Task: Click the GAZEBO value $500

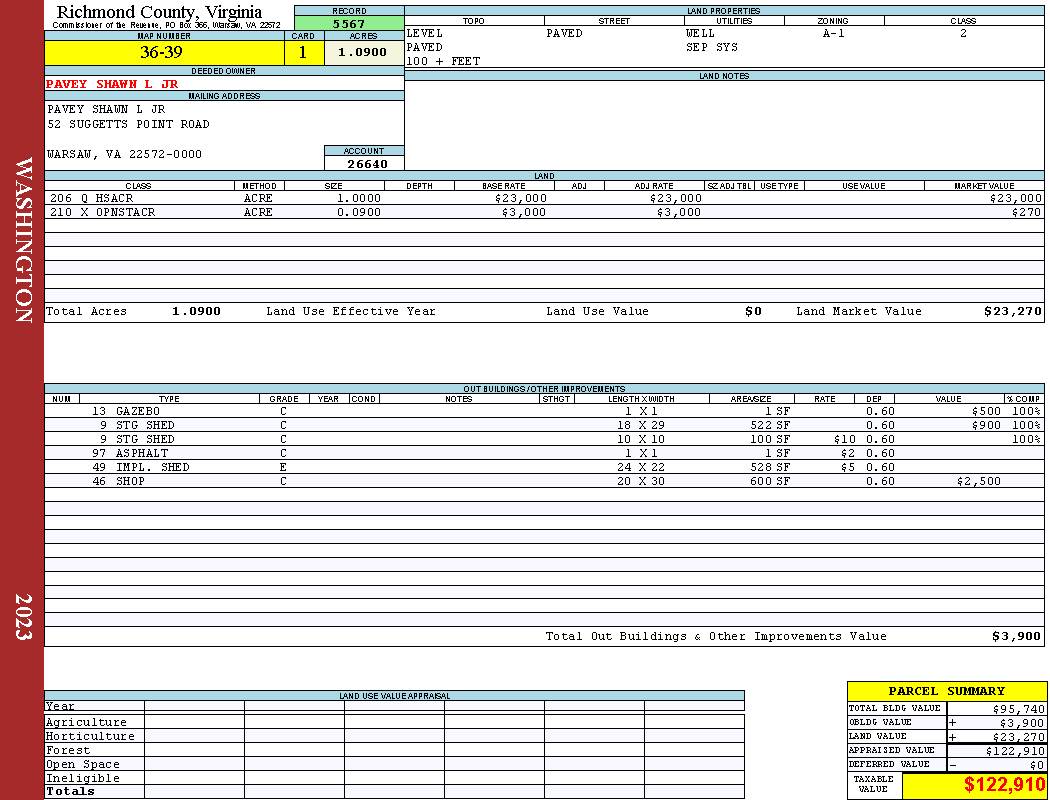Action: [x=986, y=411]
